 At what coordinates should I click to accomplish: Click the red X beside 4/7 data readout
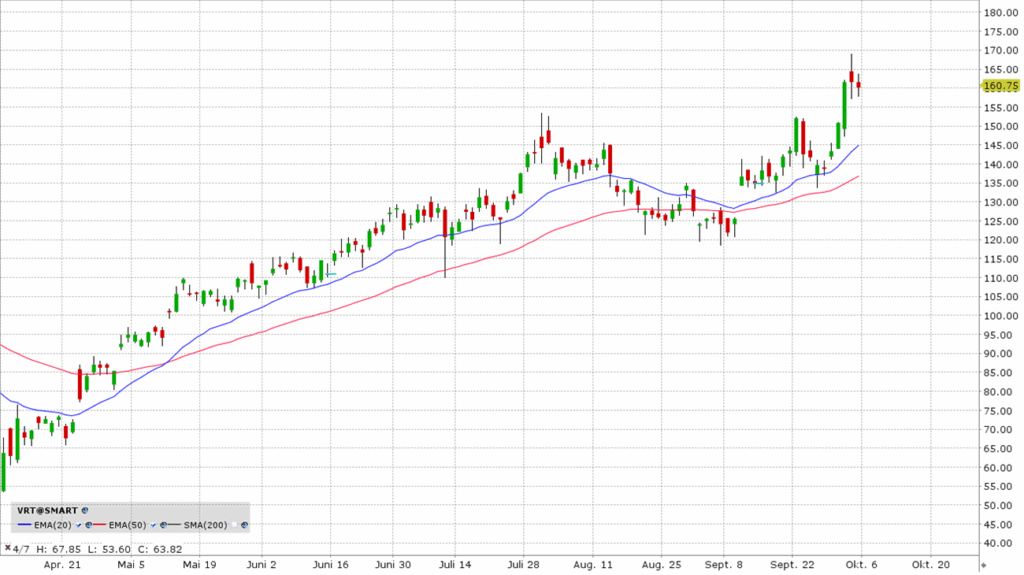(x=7, y=548)
